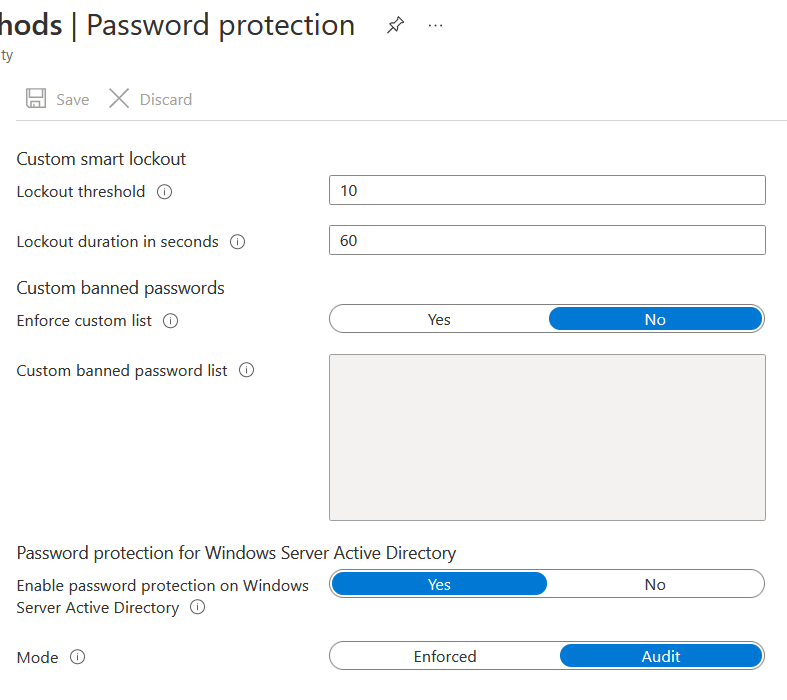This screenshot has width=787, height=700.
Task: Switch Mode to Enforced
Action: (445, 656)
